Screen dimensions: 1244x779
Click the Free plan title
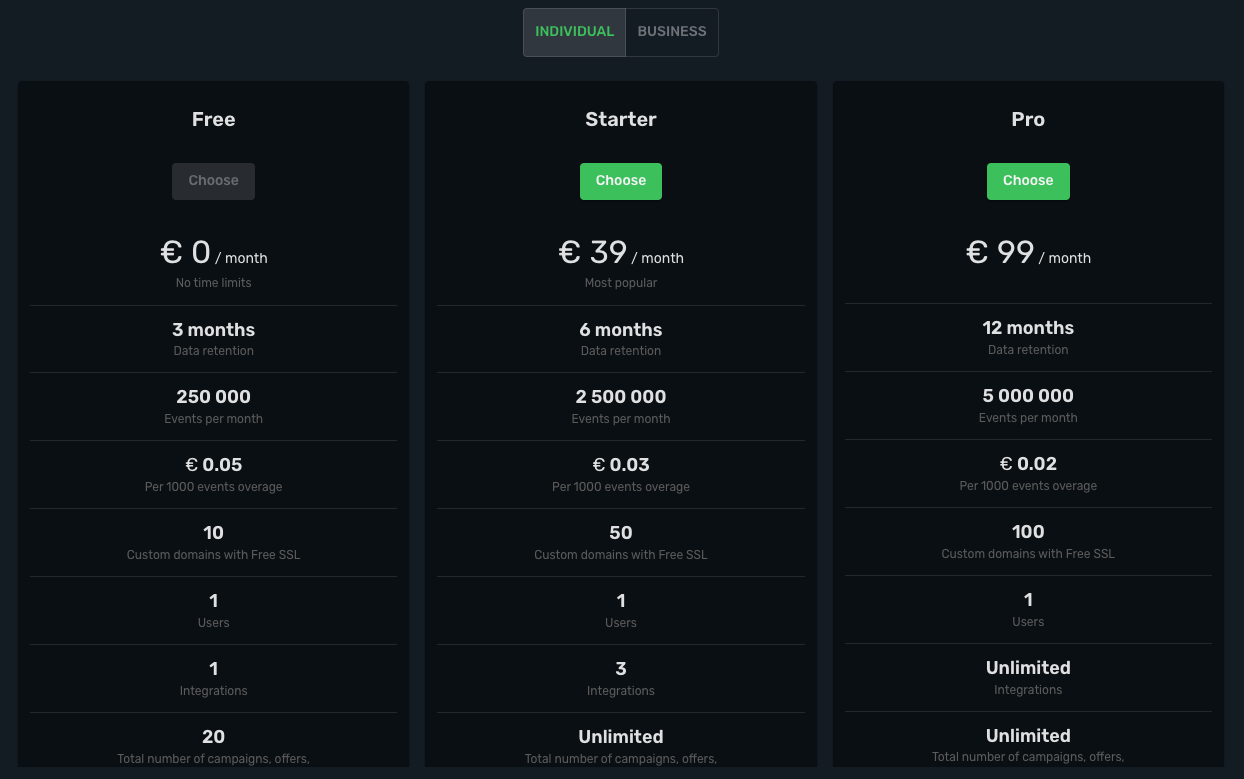213,119
